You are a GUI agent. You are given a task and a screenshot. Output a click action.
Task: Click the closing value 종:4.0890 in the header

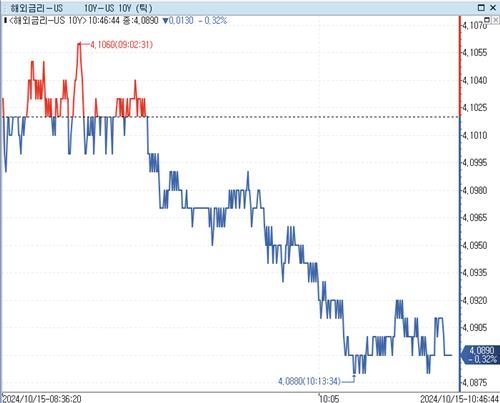tap(140, 21)
